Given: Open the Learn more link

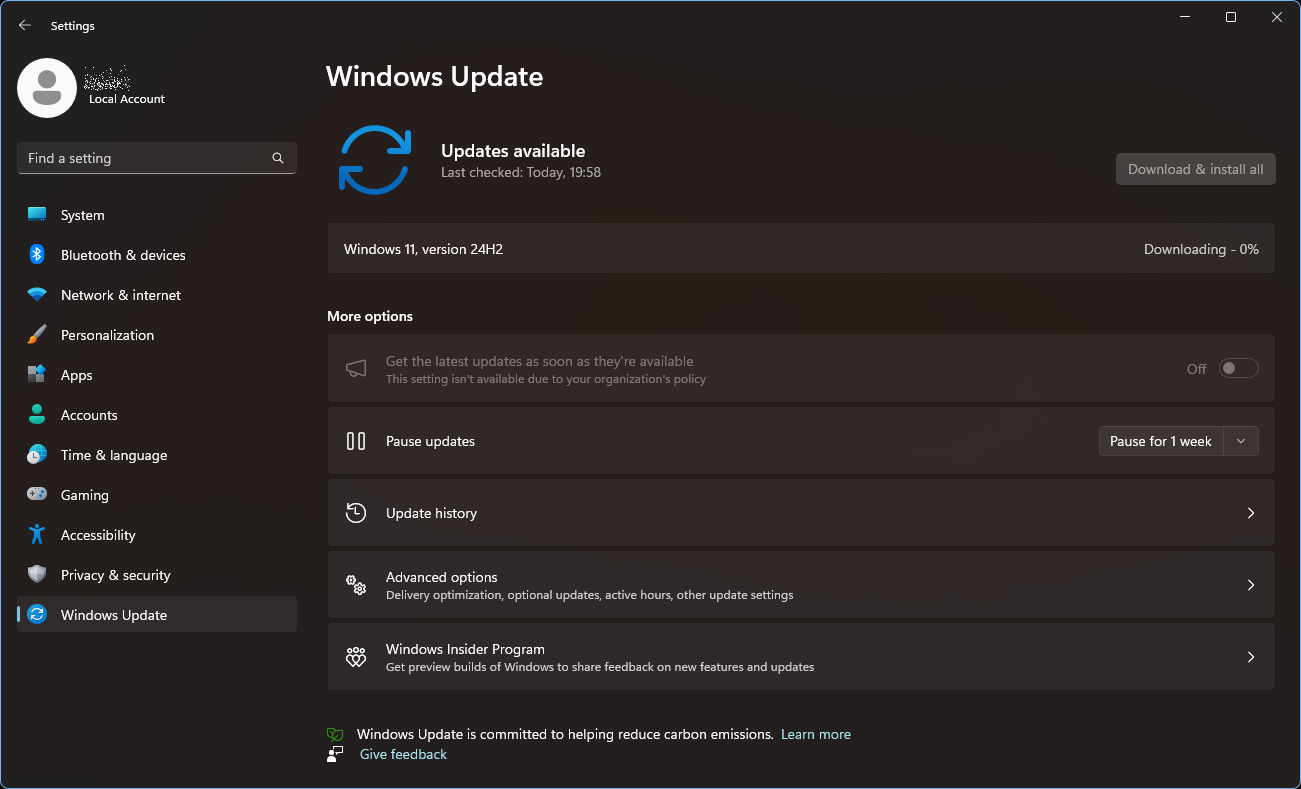Looking at the screenshot, I should click(816, 734).
